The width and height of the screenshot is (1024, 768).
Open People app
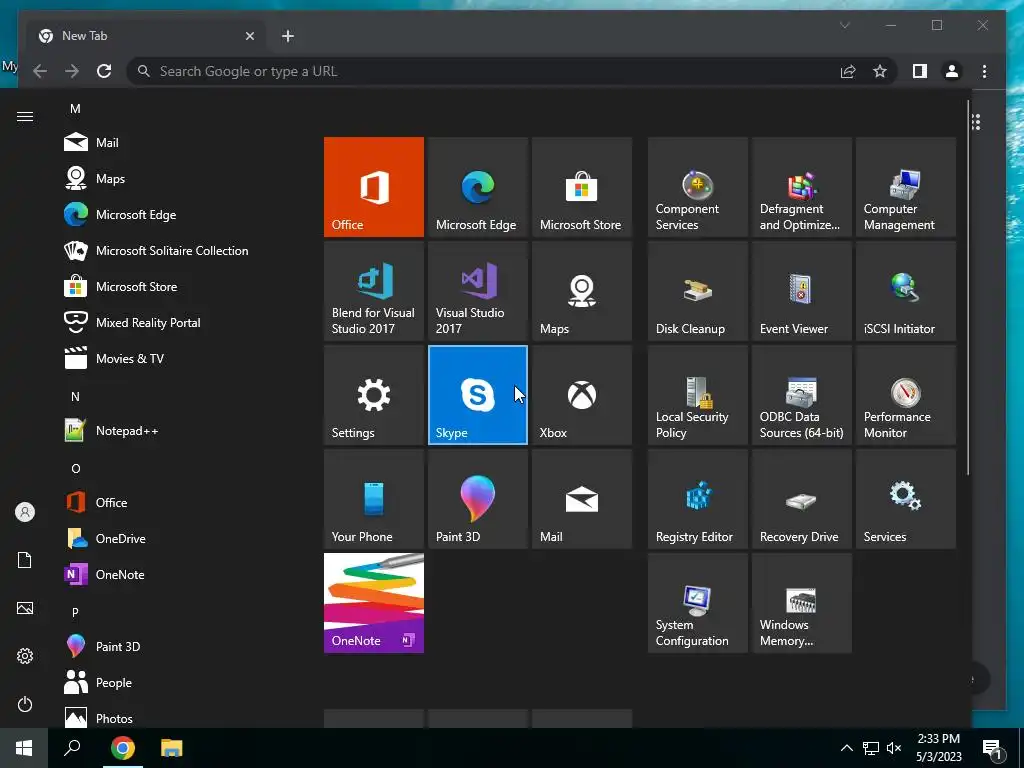183,682
